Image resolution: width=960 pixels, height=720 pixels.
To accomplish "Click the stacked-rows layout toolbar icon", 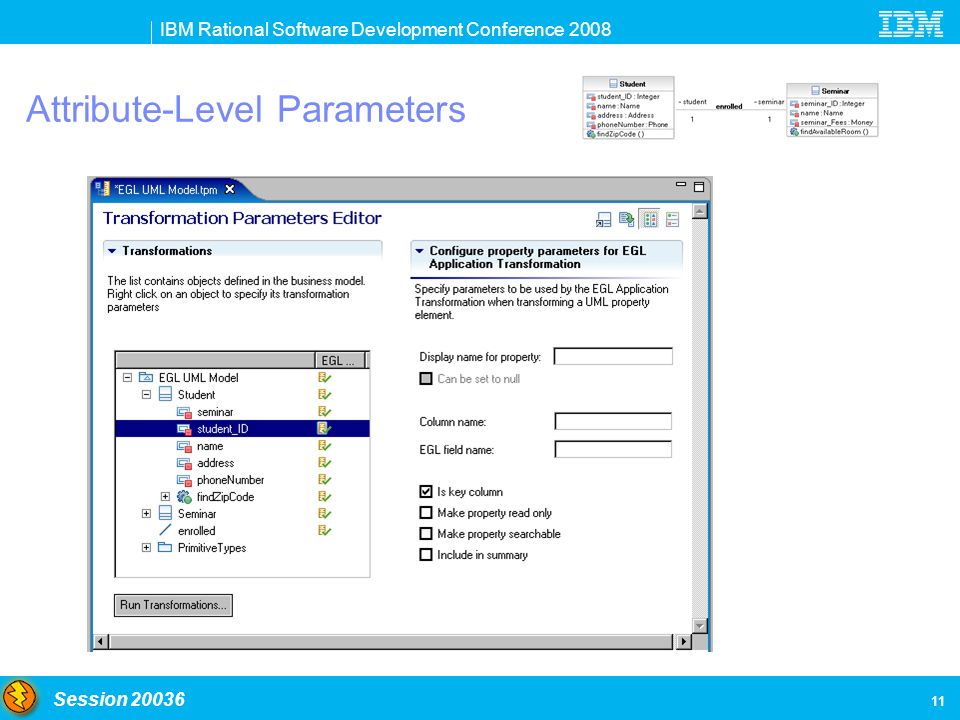I will [x=672, y=219].
